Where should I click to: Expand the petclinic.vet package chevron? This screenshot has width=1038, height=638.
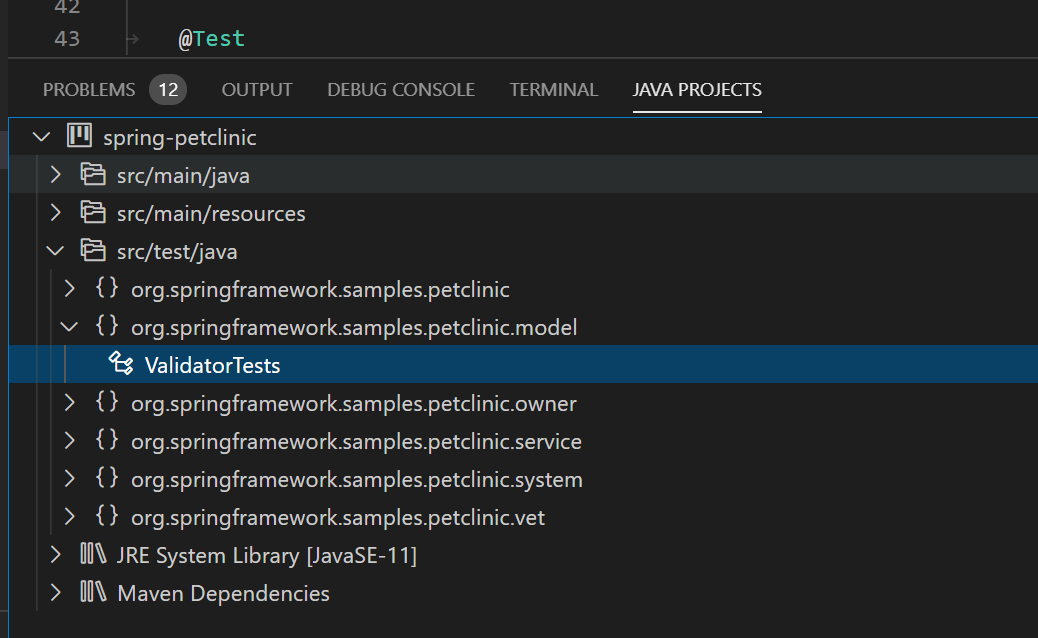pyautogui.click(x=70, y=516)
